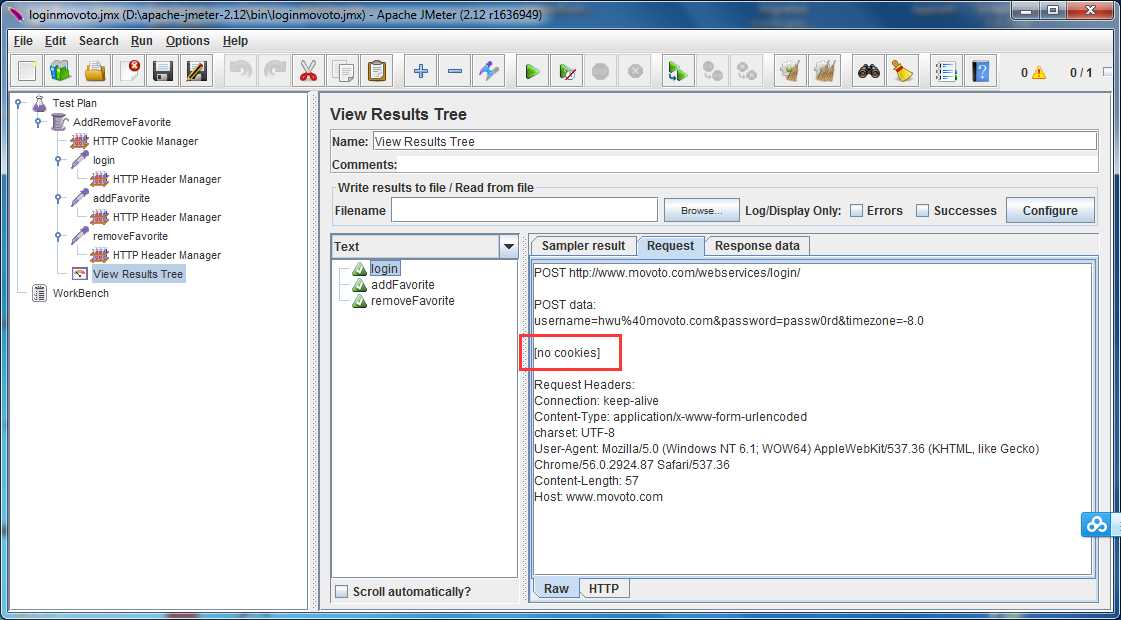Click the gray Shutdown icon

point(635,71)
